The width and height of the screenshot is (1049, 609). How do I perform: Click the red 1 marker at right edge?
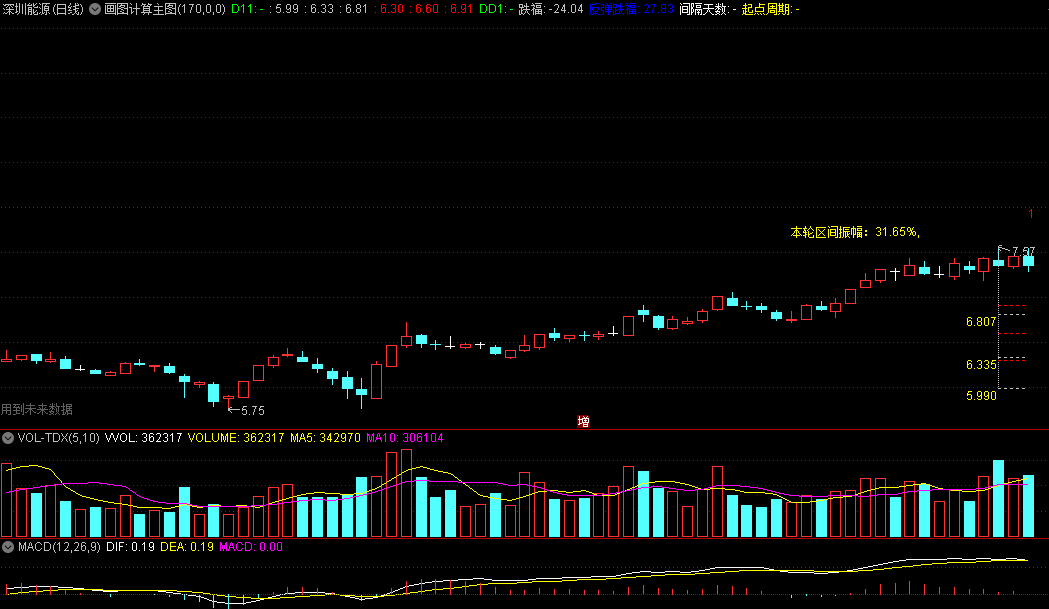pos(1031,214)
